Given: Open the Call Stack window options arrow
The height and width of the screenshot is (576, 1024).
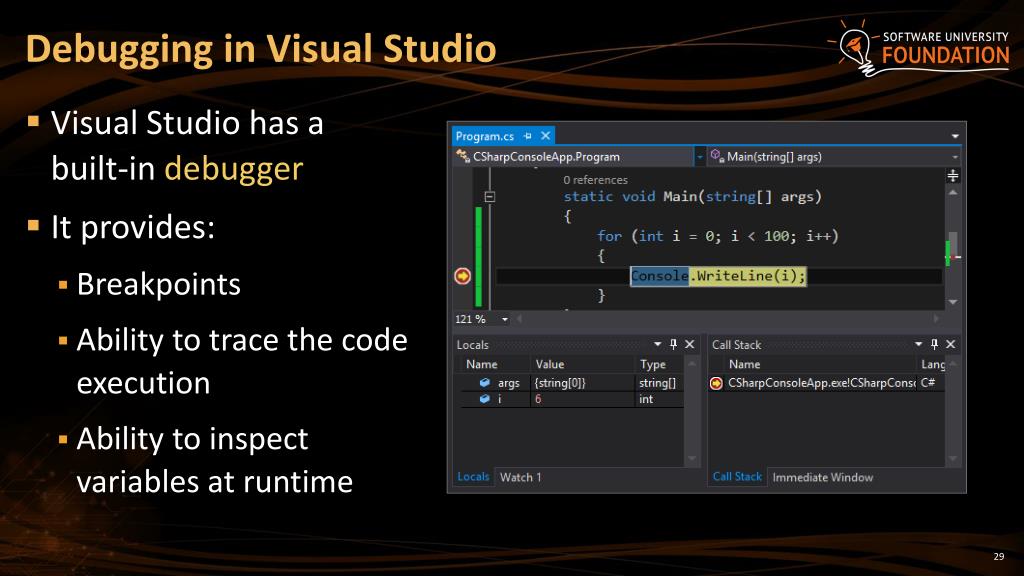Looking at the screenshot, I should (918, 344).
